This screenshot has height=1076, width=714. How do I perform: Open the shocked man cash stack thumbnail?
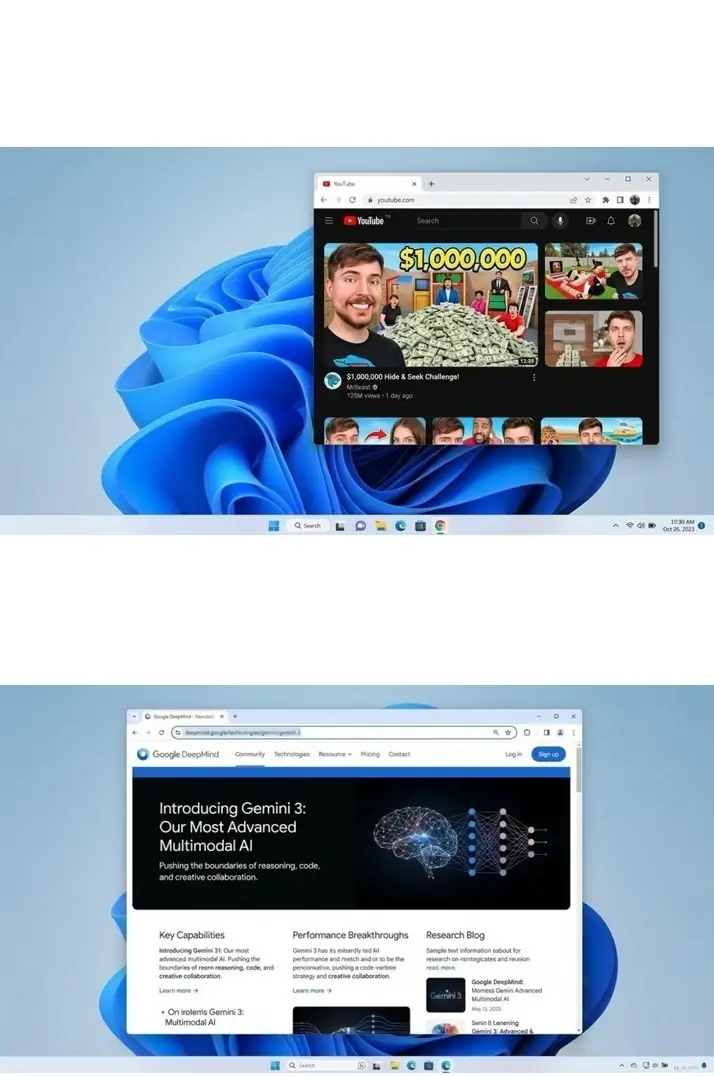594,339
